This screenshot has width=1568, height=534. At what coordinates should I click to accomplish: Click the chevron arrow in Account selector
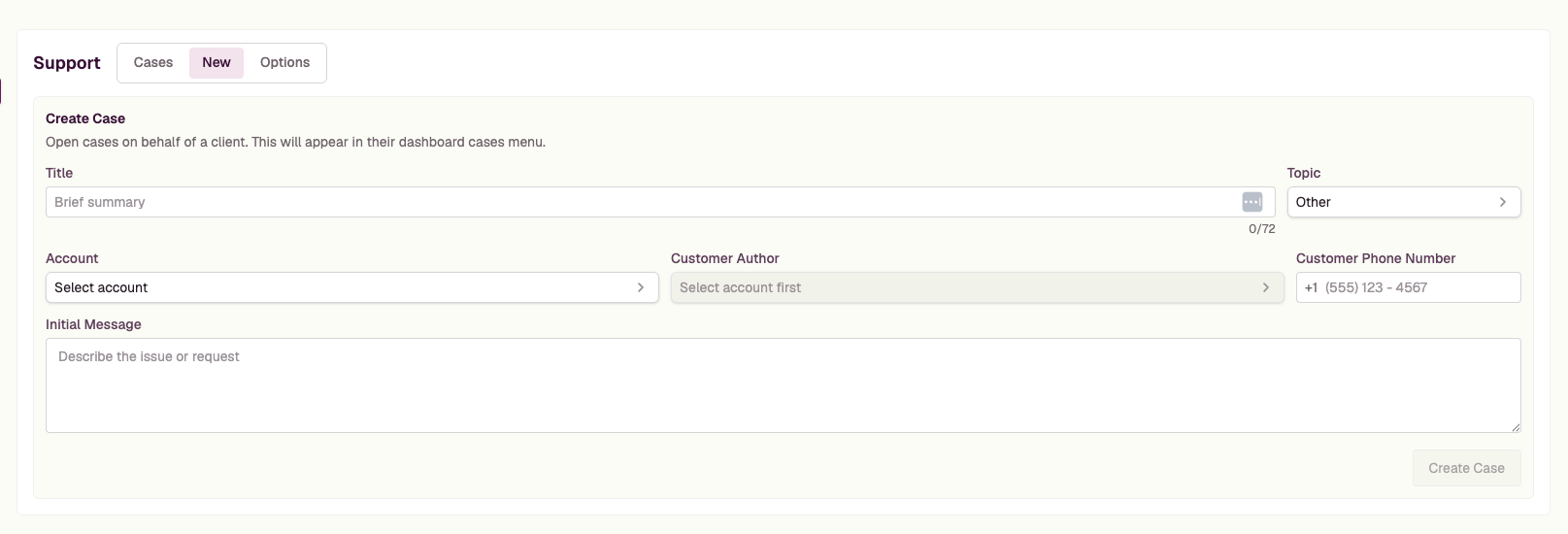pyautogui.click(x=640, y=287)
